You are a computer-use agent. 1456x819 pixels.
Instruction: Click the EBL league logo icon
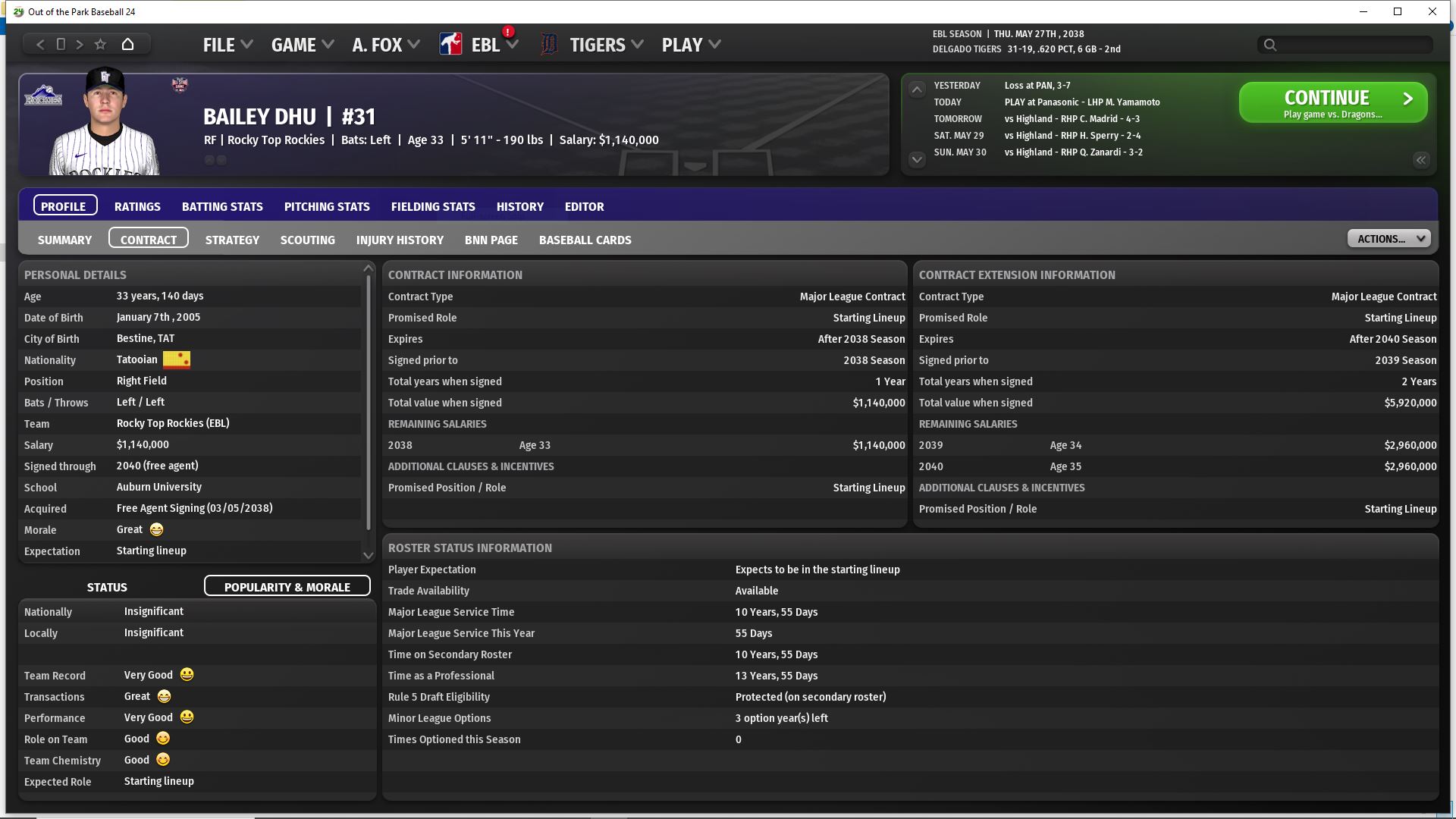click(x=450, y=45)
